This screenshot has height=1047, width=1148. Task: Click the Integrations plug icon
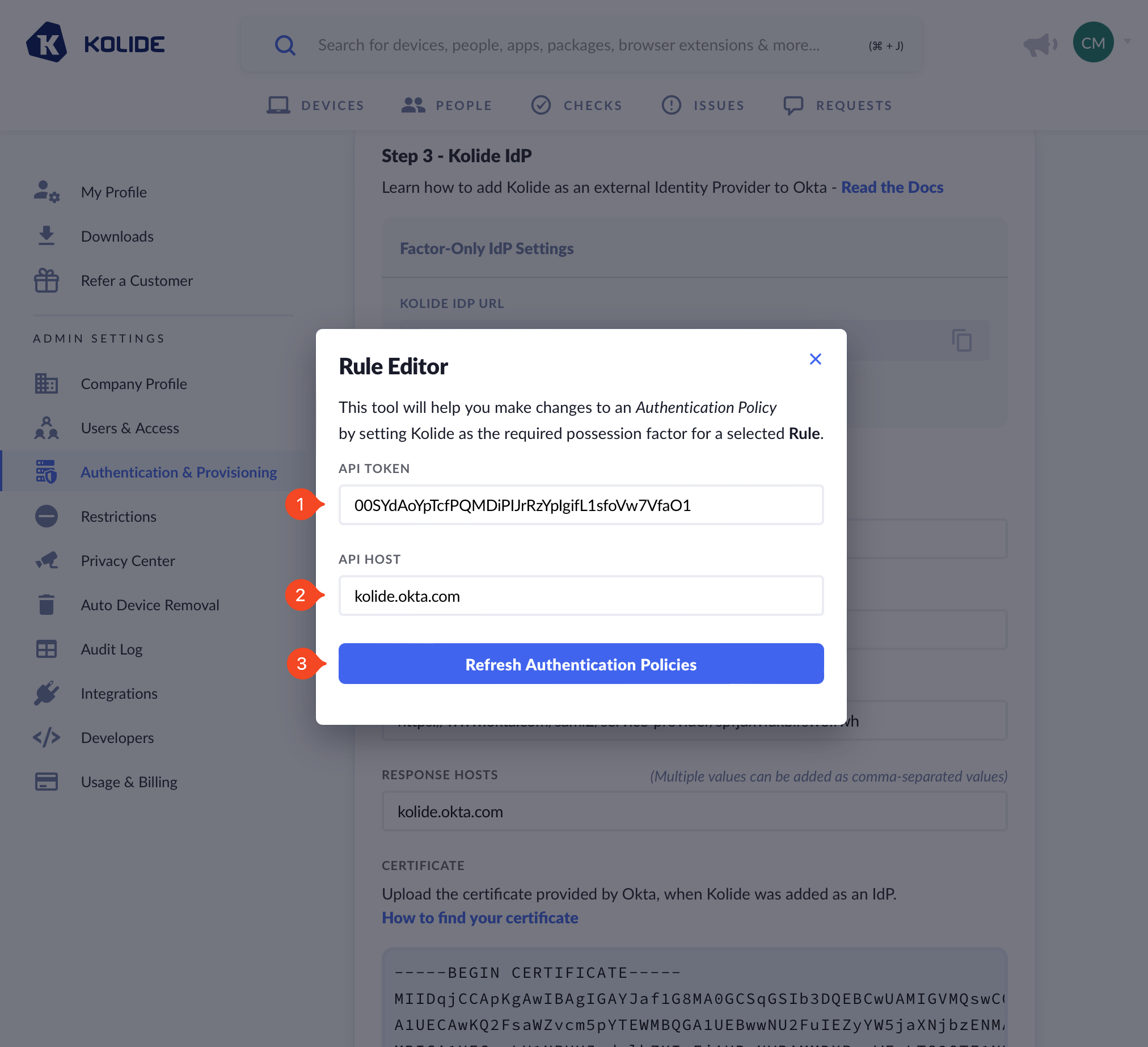pyautogui.click(x=46, y=693)
